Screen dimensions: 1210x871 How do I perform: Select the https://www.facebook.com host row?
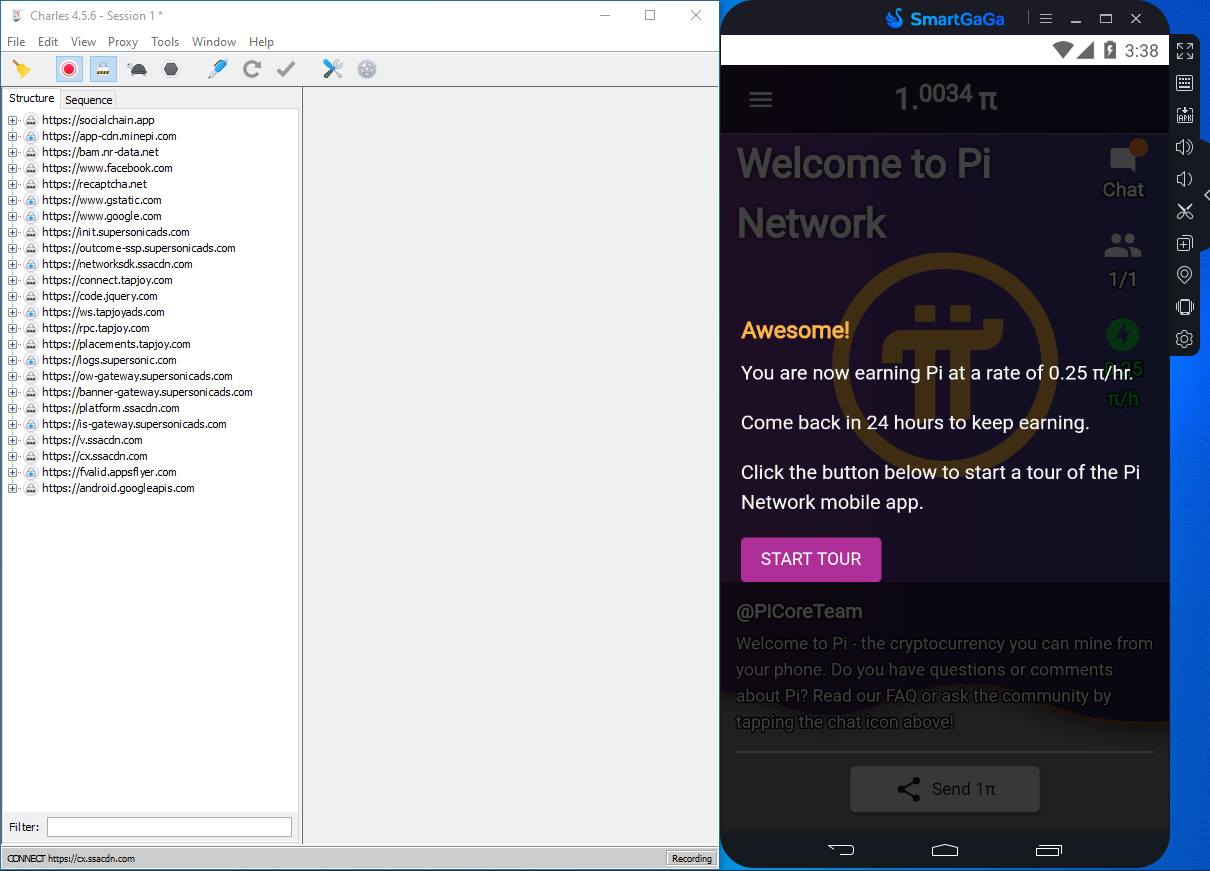point(107,168)
